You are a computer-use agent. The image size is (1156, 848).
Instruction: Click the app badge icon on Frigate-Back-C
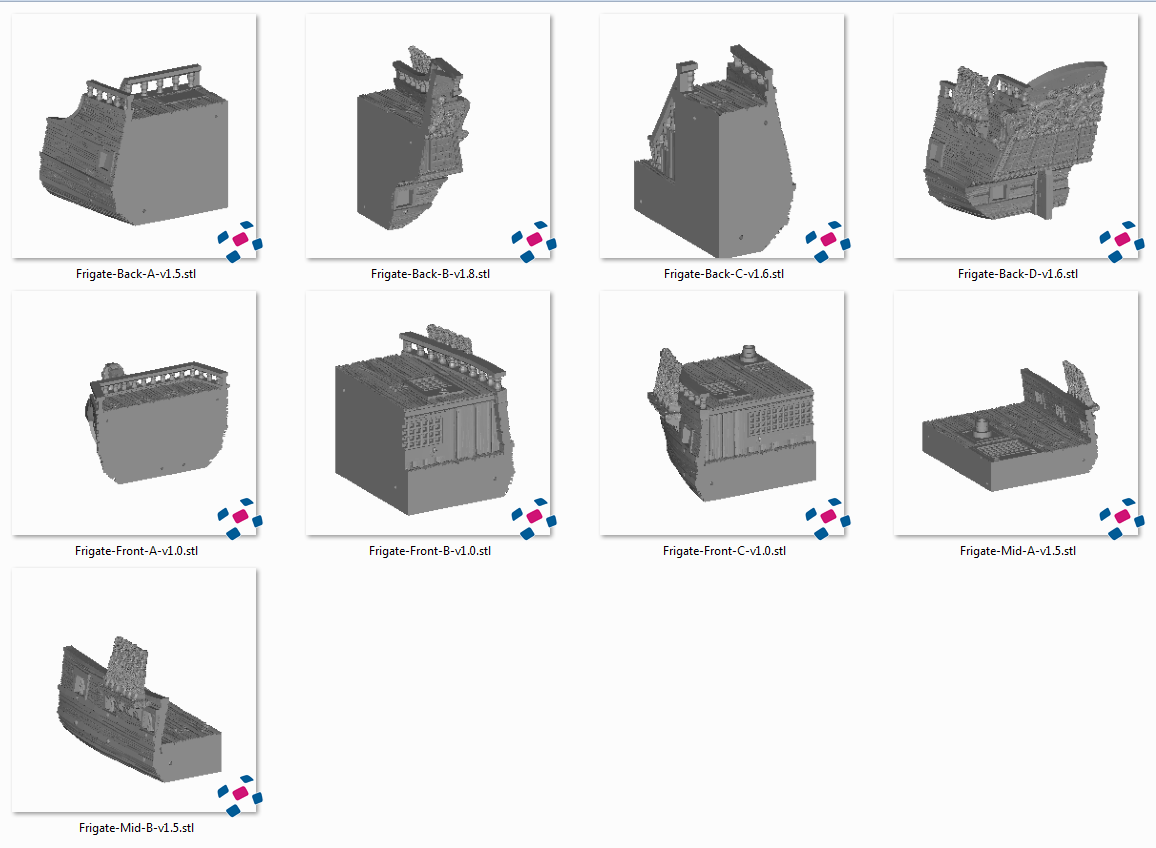point(828,241)
